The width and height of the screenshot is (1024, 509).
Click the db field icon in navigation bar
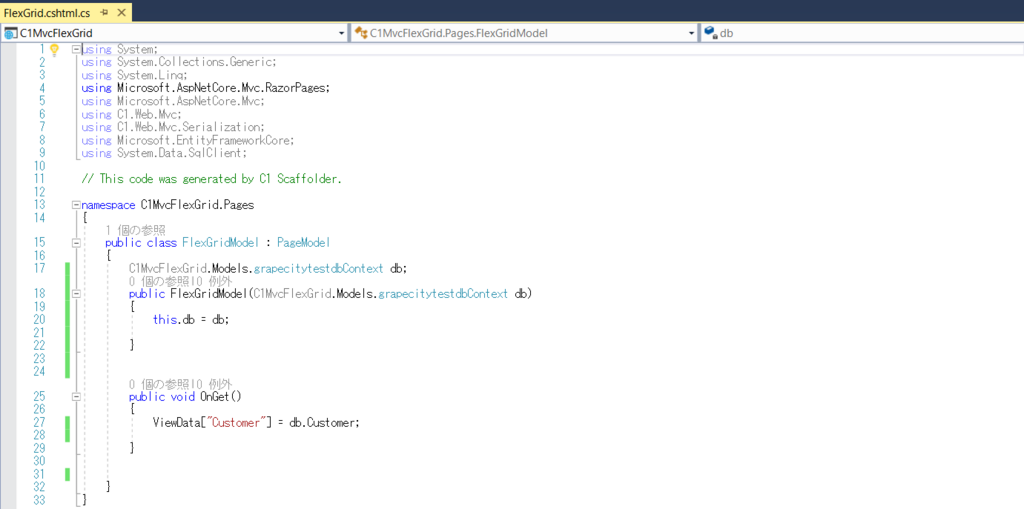pos(711,33)
